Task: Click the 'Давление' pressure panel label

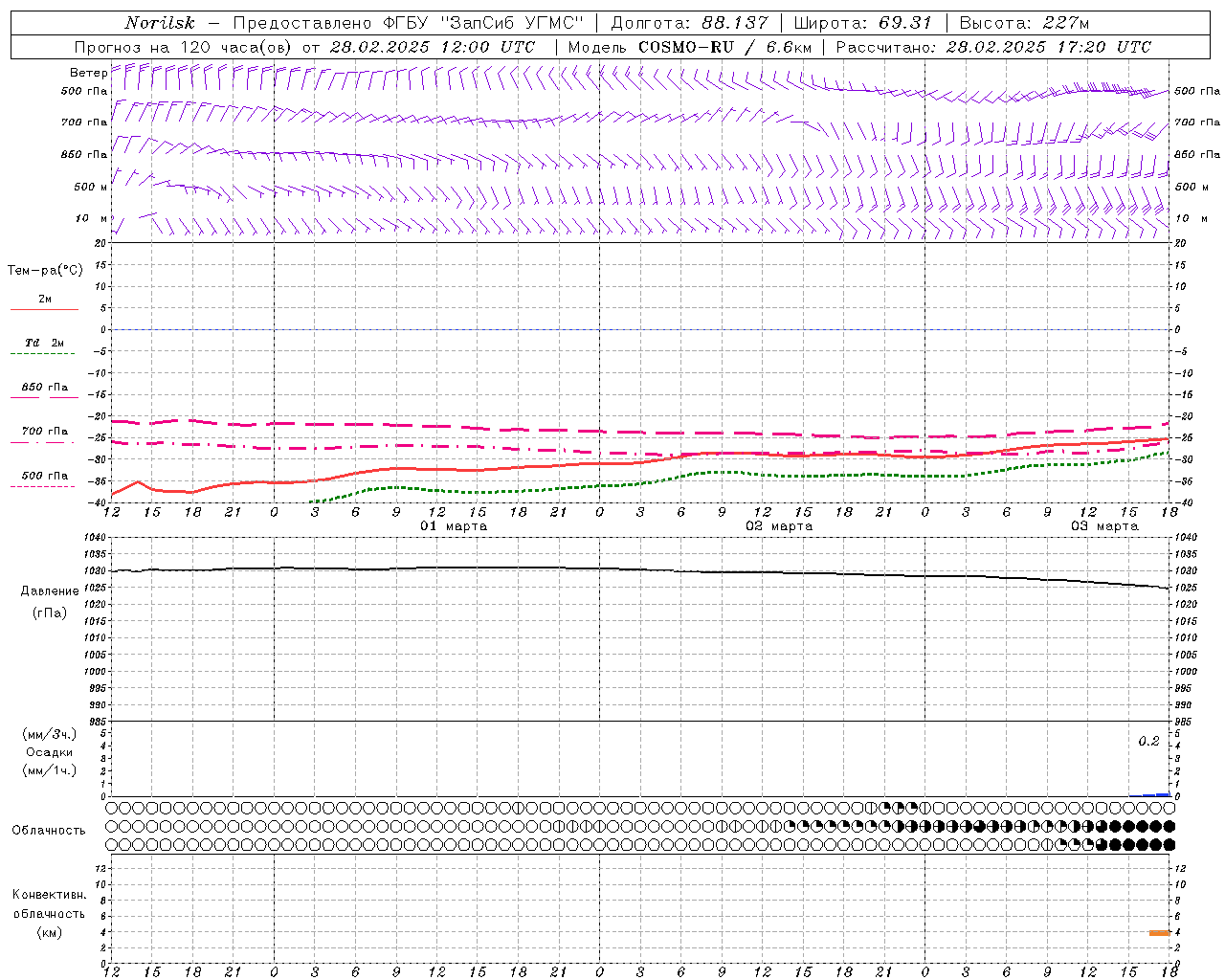Action: point(50,591)
